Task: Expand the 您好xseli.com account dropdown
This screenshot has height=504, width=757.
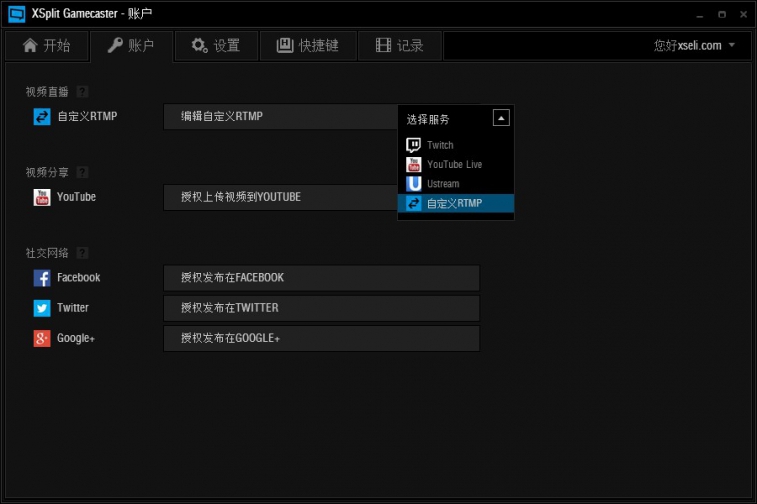Action: (694, 46)
